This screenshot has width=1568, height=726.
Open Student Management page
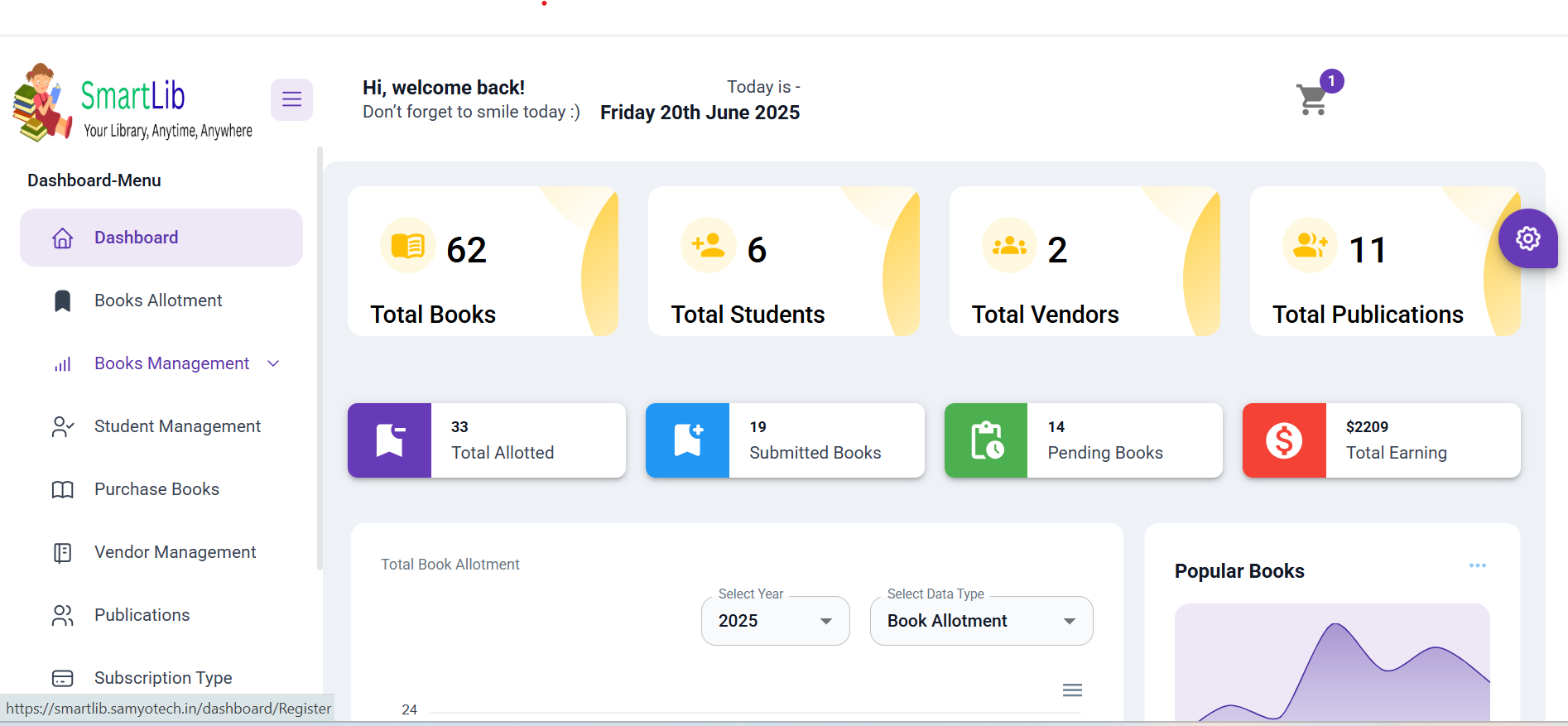tap(177, 426)
